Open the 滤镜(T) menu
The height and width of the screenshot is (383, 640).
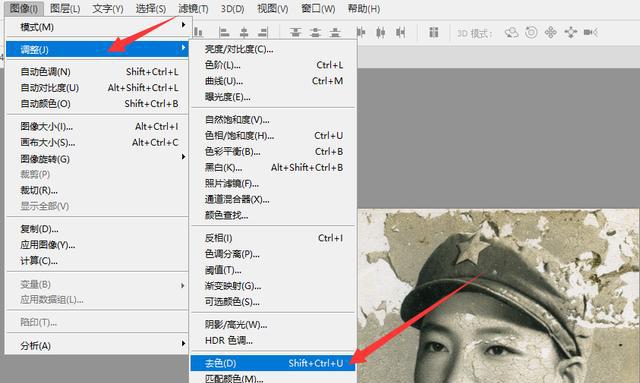click(193, 8)
